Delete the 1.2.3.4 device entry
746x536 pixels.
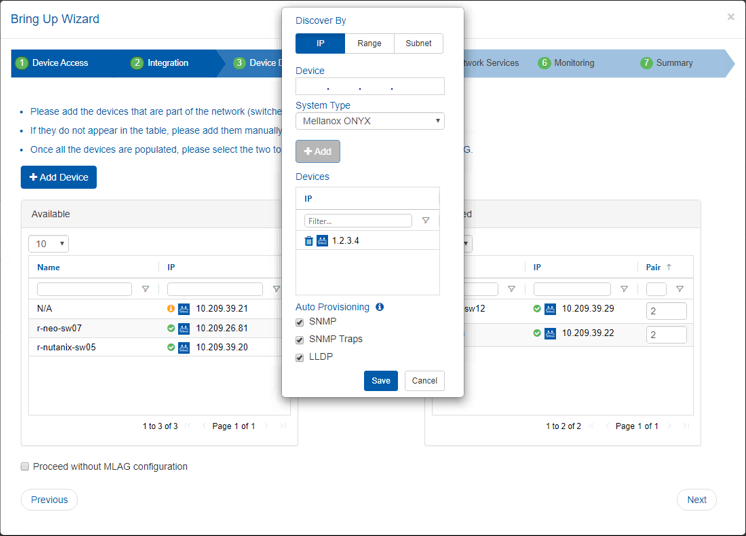[309, 241]
